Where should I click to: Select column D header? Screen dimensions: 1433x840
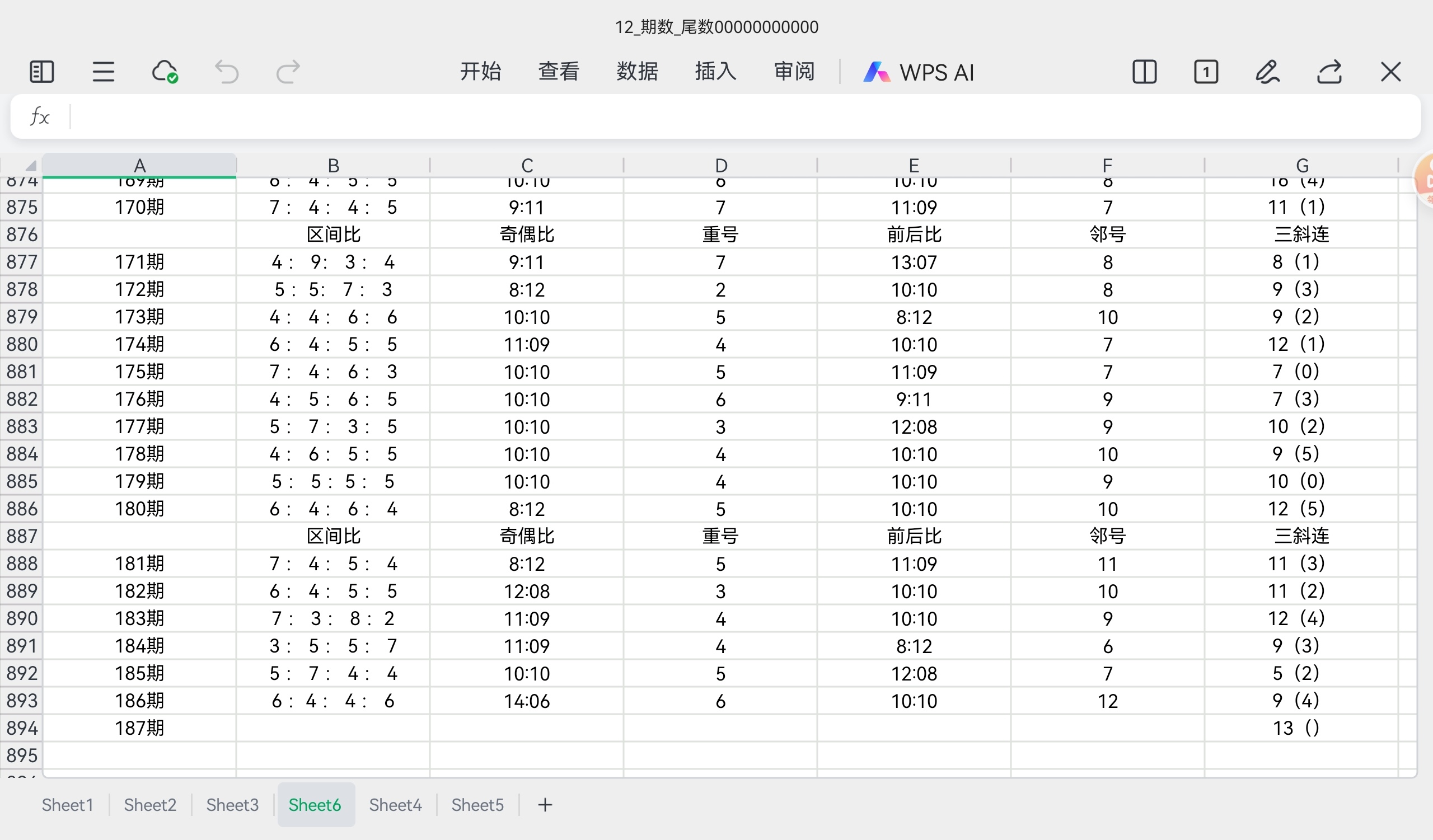[x=720, y=166]
